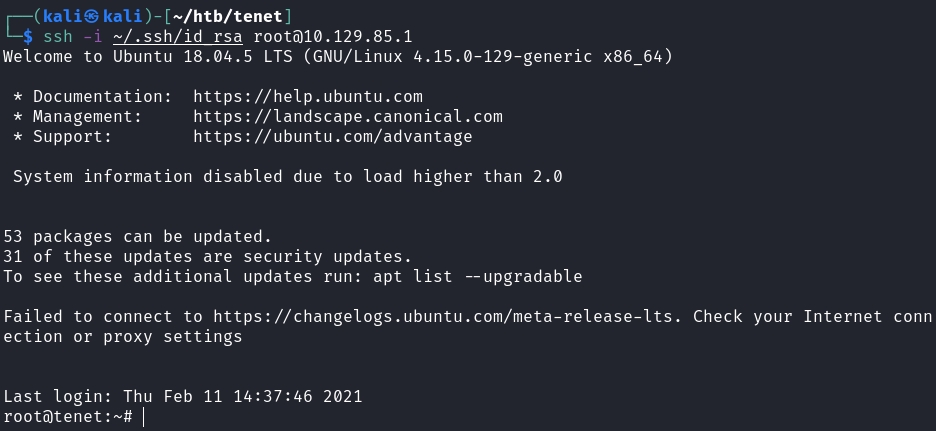Click the "31 of these updates" security line
Viewport: 936px width, 431px height.
coord(208,257)
